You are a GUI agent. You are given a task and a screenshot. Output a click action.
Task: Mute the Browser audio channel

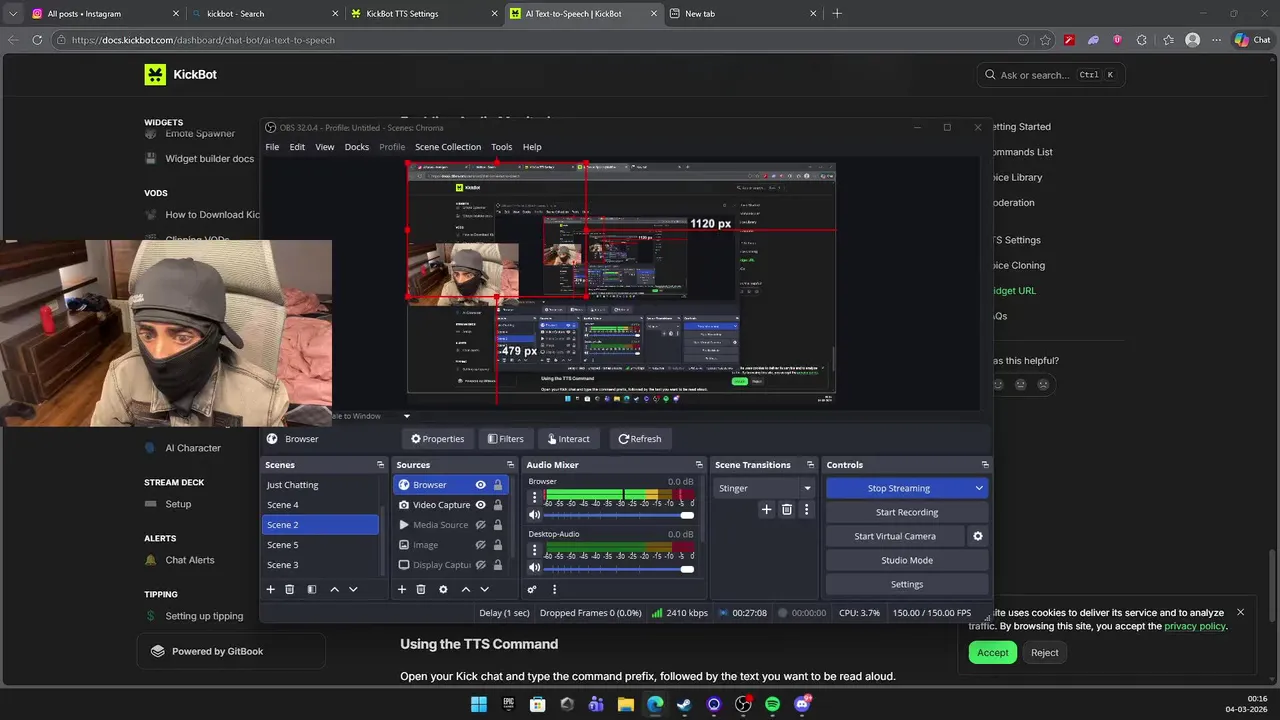(x=534, y=515)
